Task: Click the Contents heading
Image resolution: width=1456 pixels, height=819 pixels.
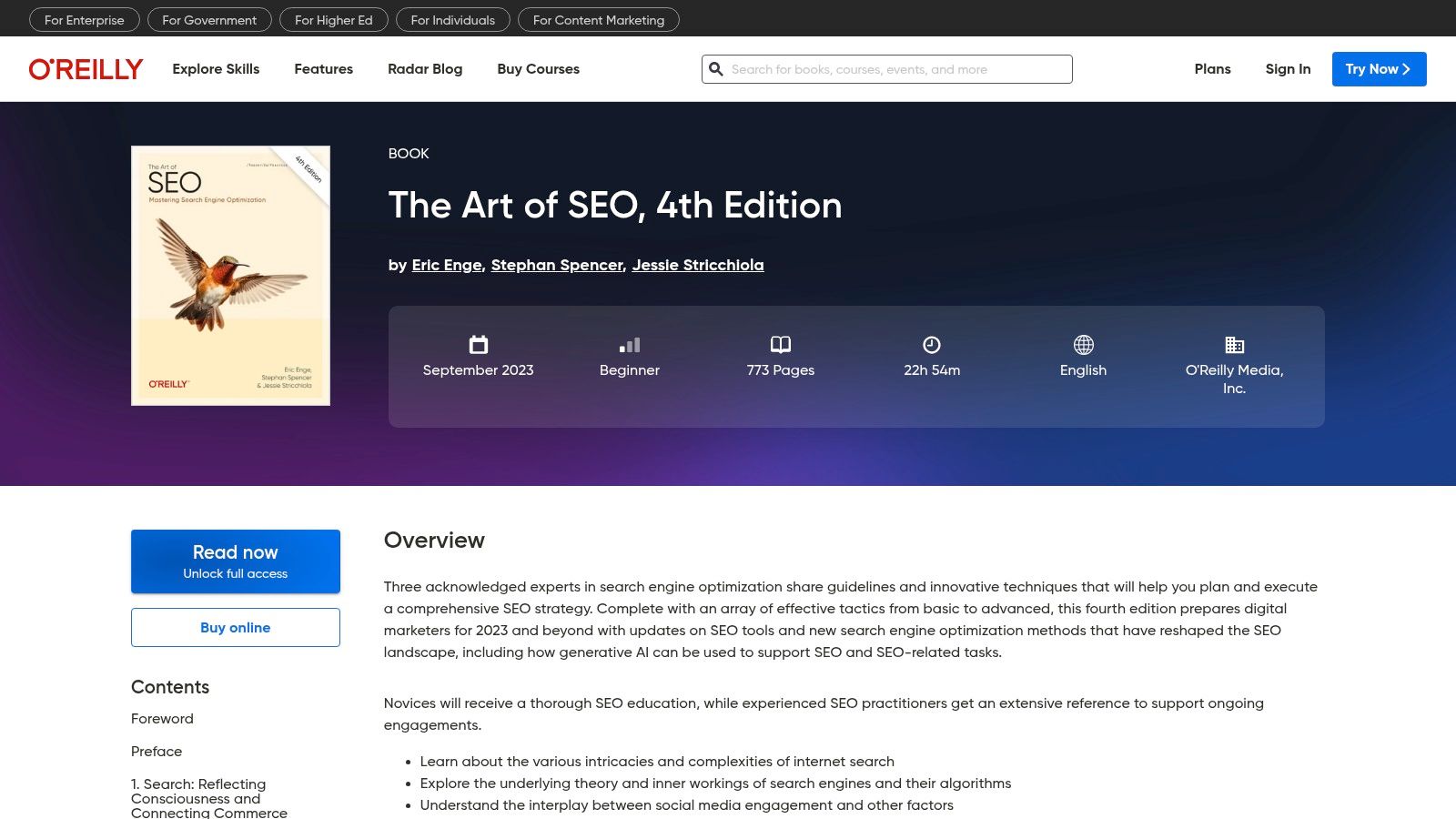Action: click(170, 687)
